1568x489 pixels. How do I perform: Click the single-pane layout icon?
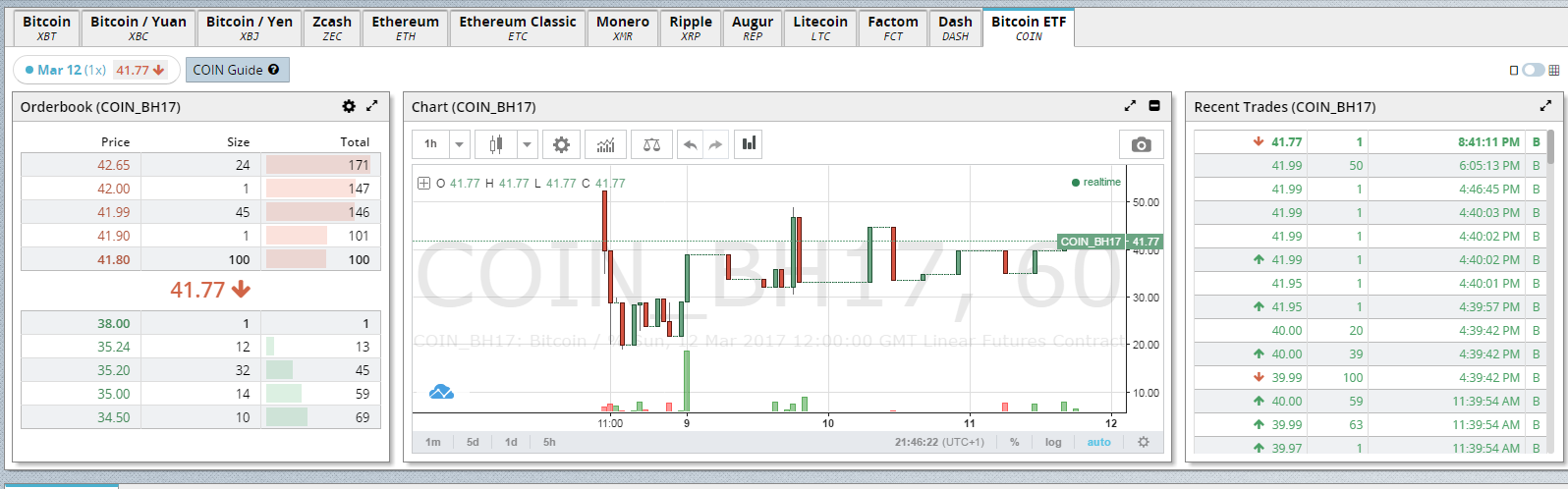[1514, 70]
